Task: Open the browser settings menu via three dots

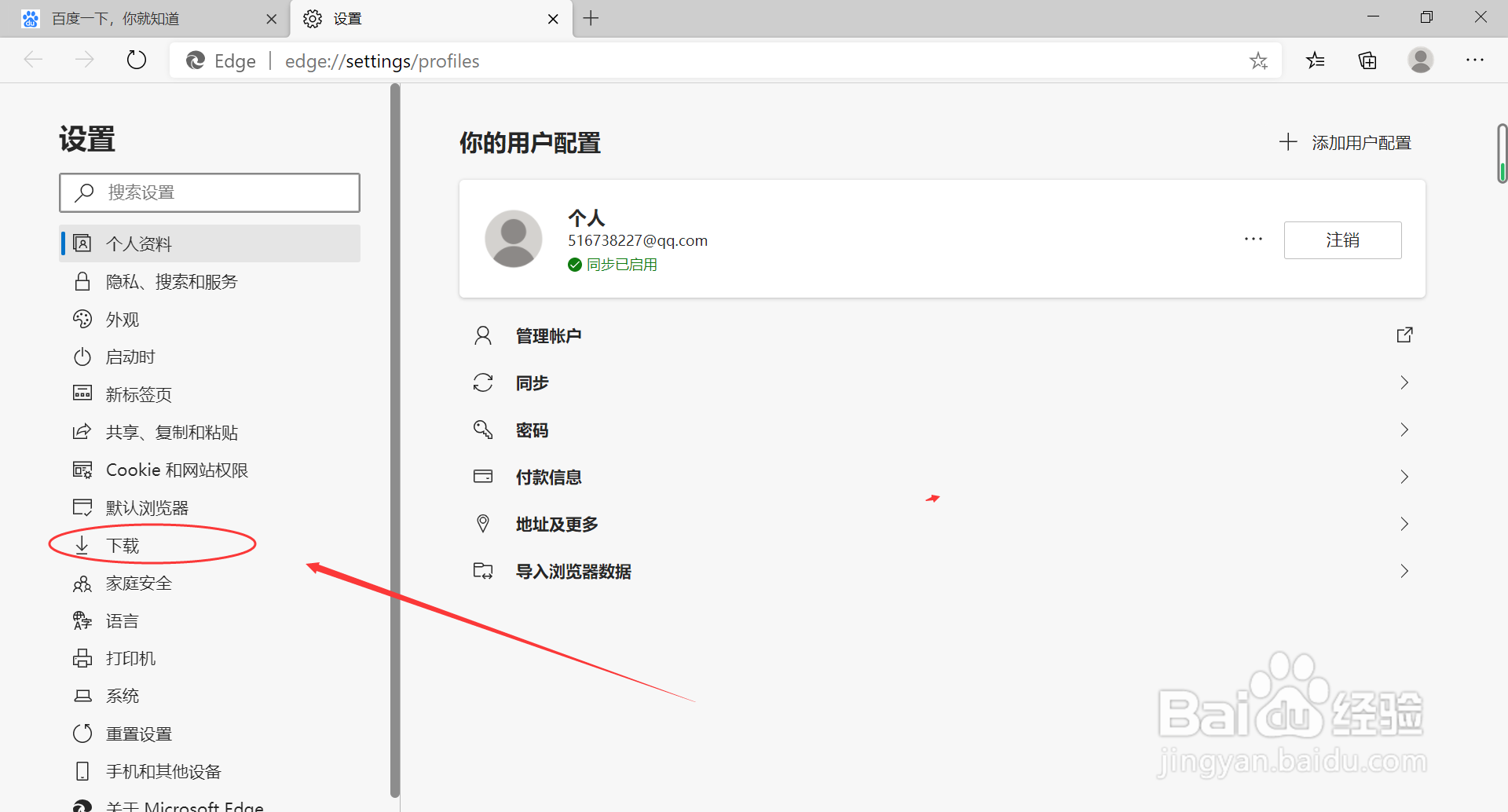Action: [1475, 60]
